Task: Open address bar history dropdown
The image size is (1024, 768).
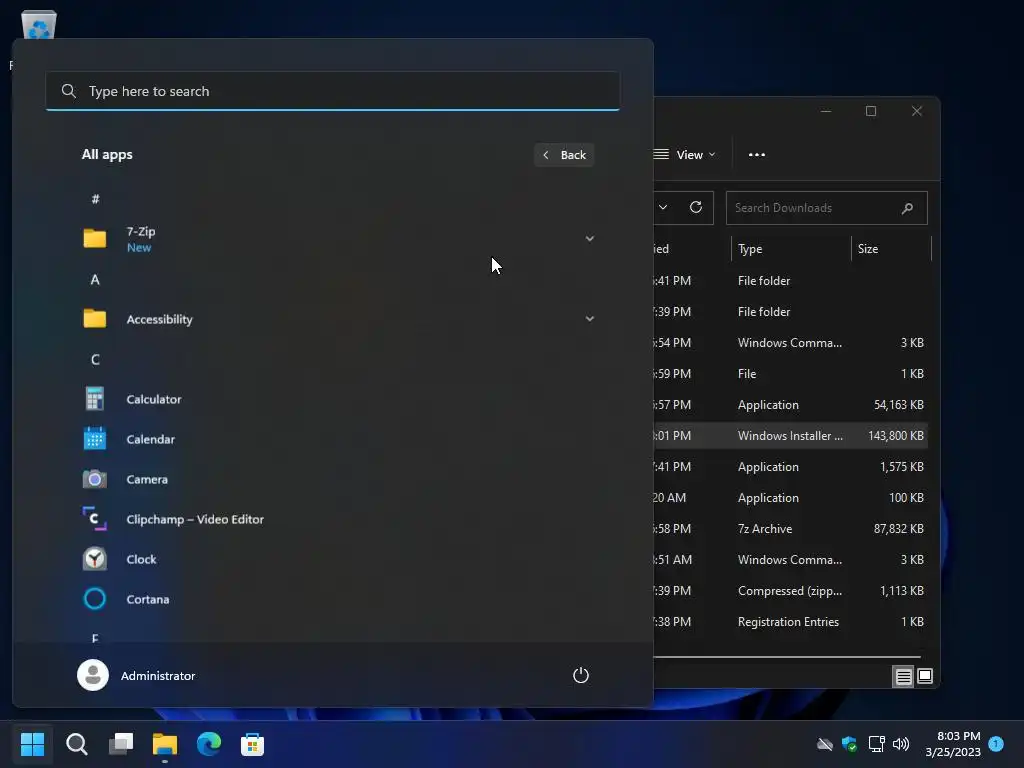Action: click(663, 207)
